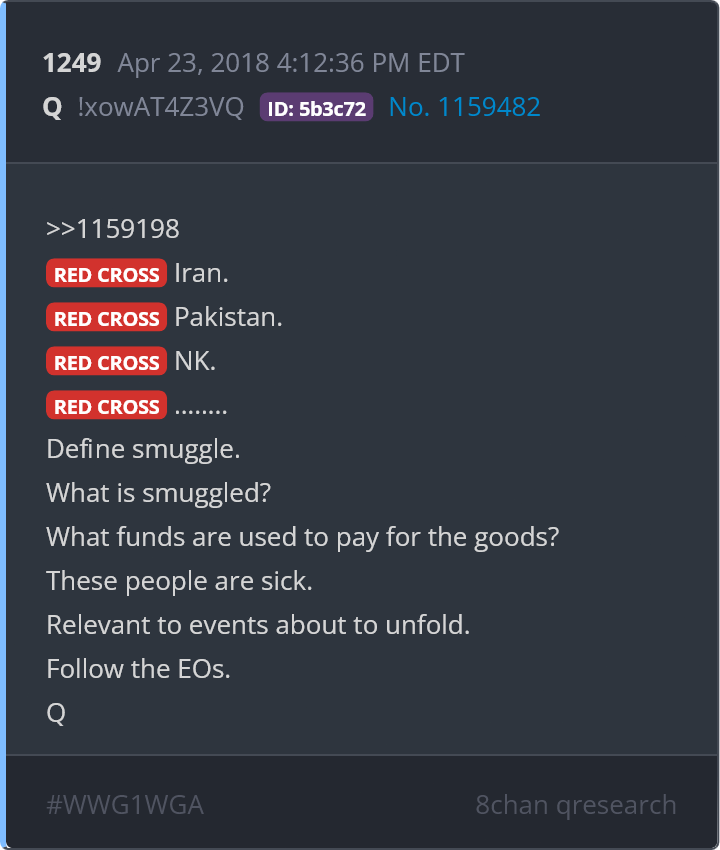Click the text 'These people are sick.'
This screenshot has height=850, width=720.
179,581
